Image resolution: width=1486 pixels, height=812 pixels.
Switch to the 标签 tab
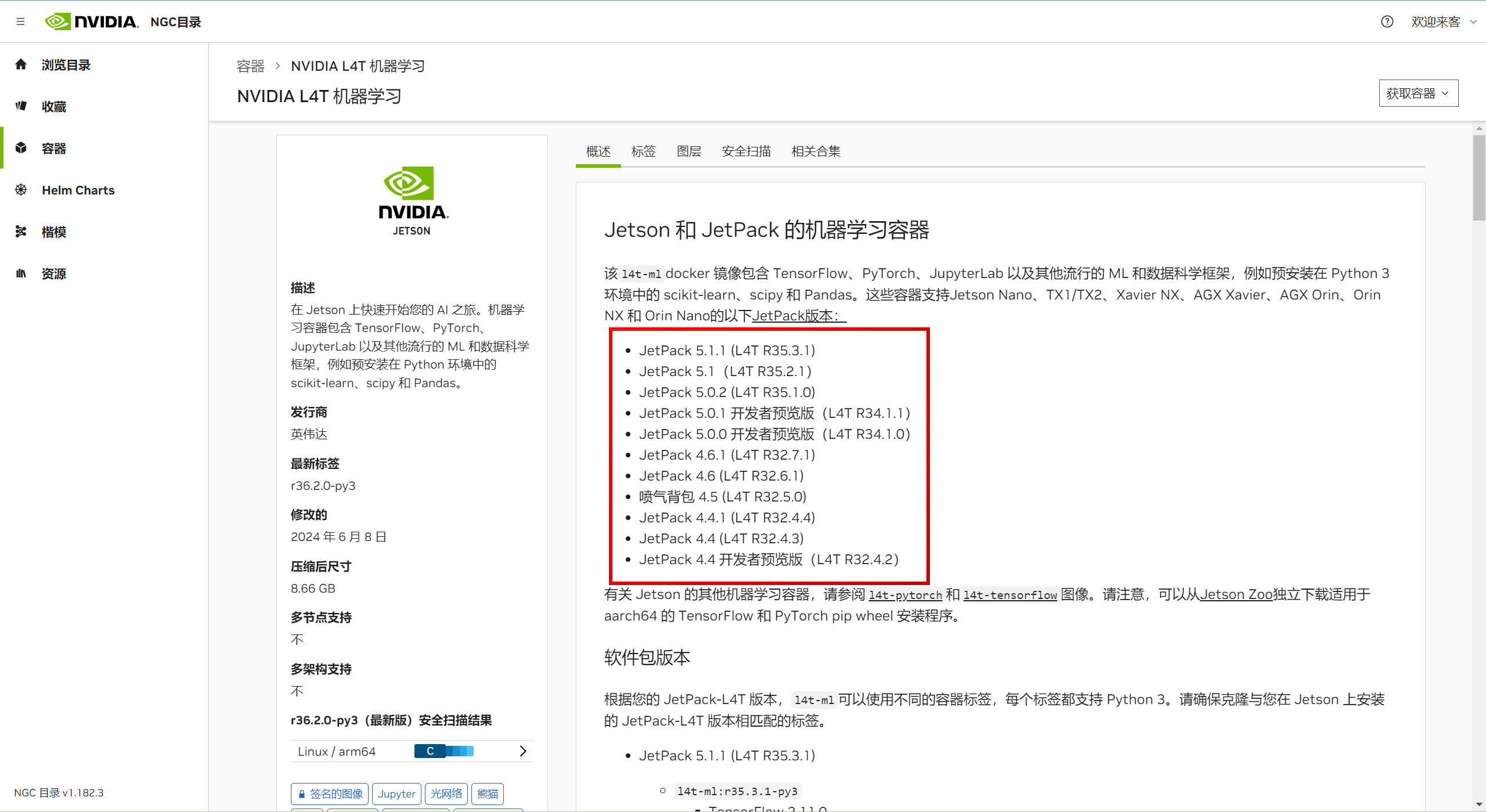pyautogui.click(x=643, y=151)
